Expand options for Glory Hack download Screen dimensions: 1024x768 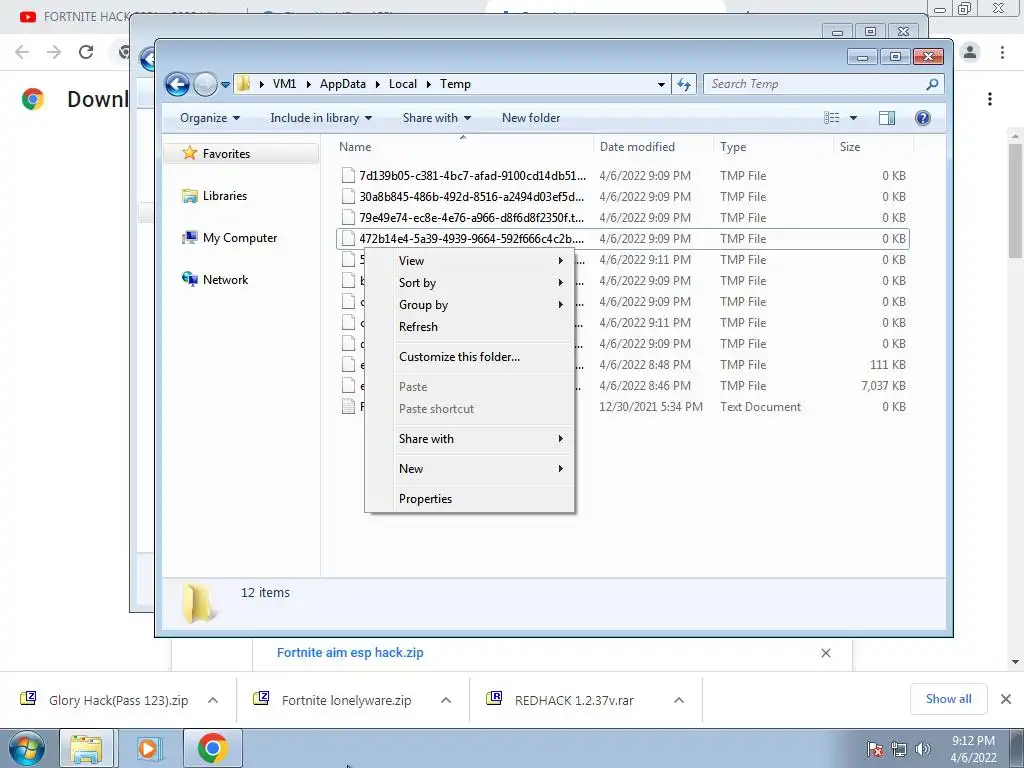coord(213,700)
